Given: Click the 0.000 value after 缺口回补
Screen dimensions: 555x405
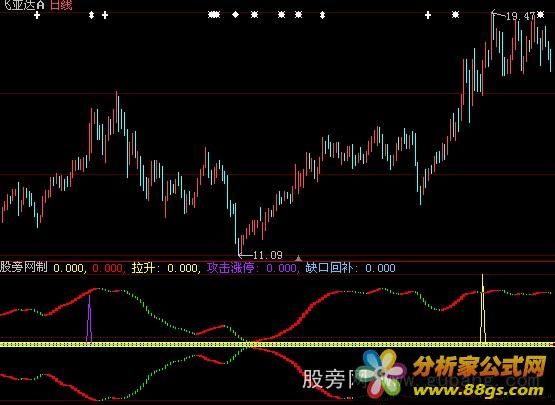Looking at the screenshot, I should (380, 268).
